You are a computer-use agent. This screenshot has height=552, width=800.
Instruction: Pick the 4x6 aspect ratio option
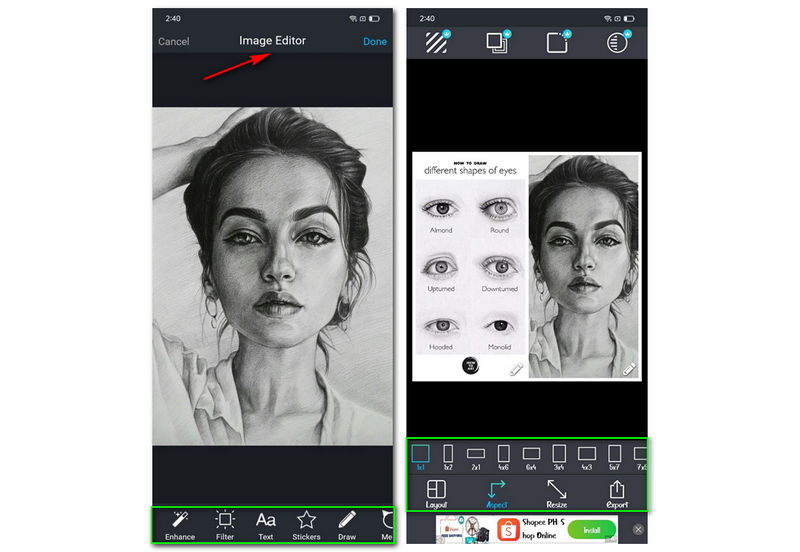point(504,458)
